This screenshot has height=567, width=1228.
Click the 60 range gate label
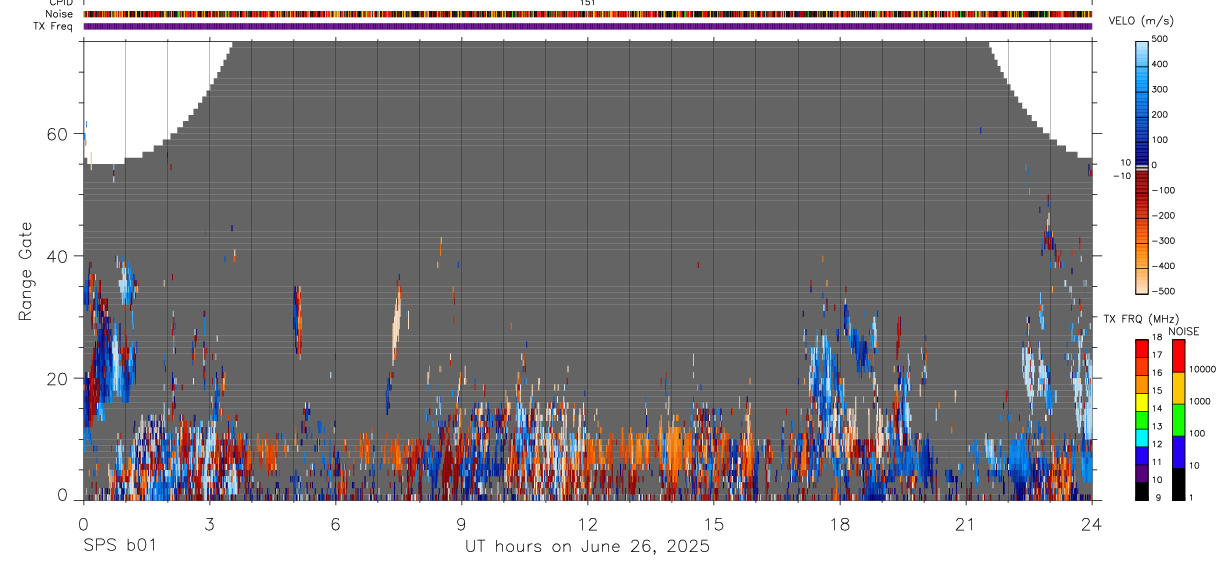pyautogui.click(x=60, y=134)
